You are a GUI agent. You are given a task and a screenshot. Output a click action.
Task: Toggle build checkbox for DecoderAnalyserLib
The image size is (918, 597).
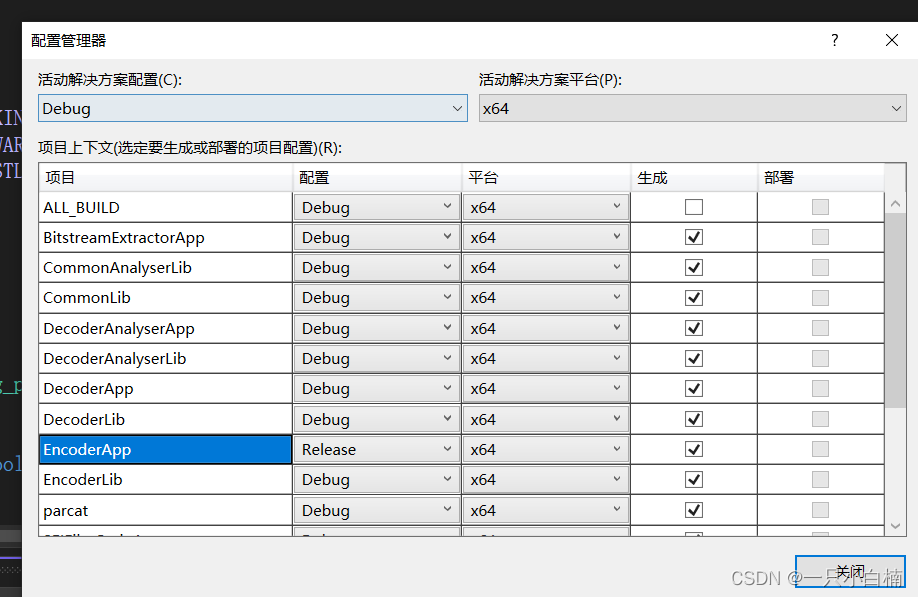tap(694, 358)
